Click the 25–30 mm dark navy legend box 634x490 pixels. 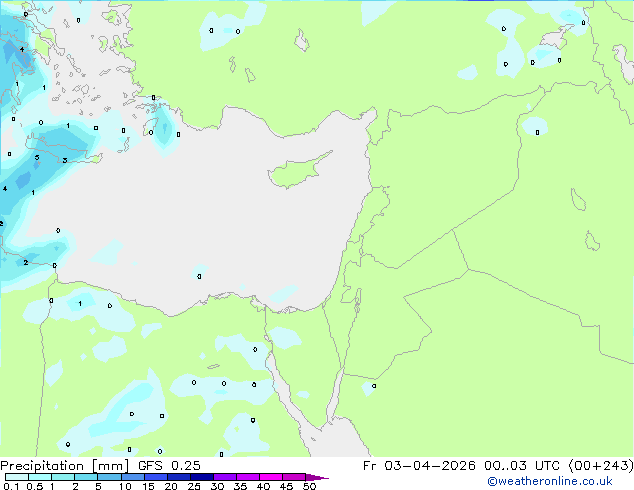pos(201,477)
